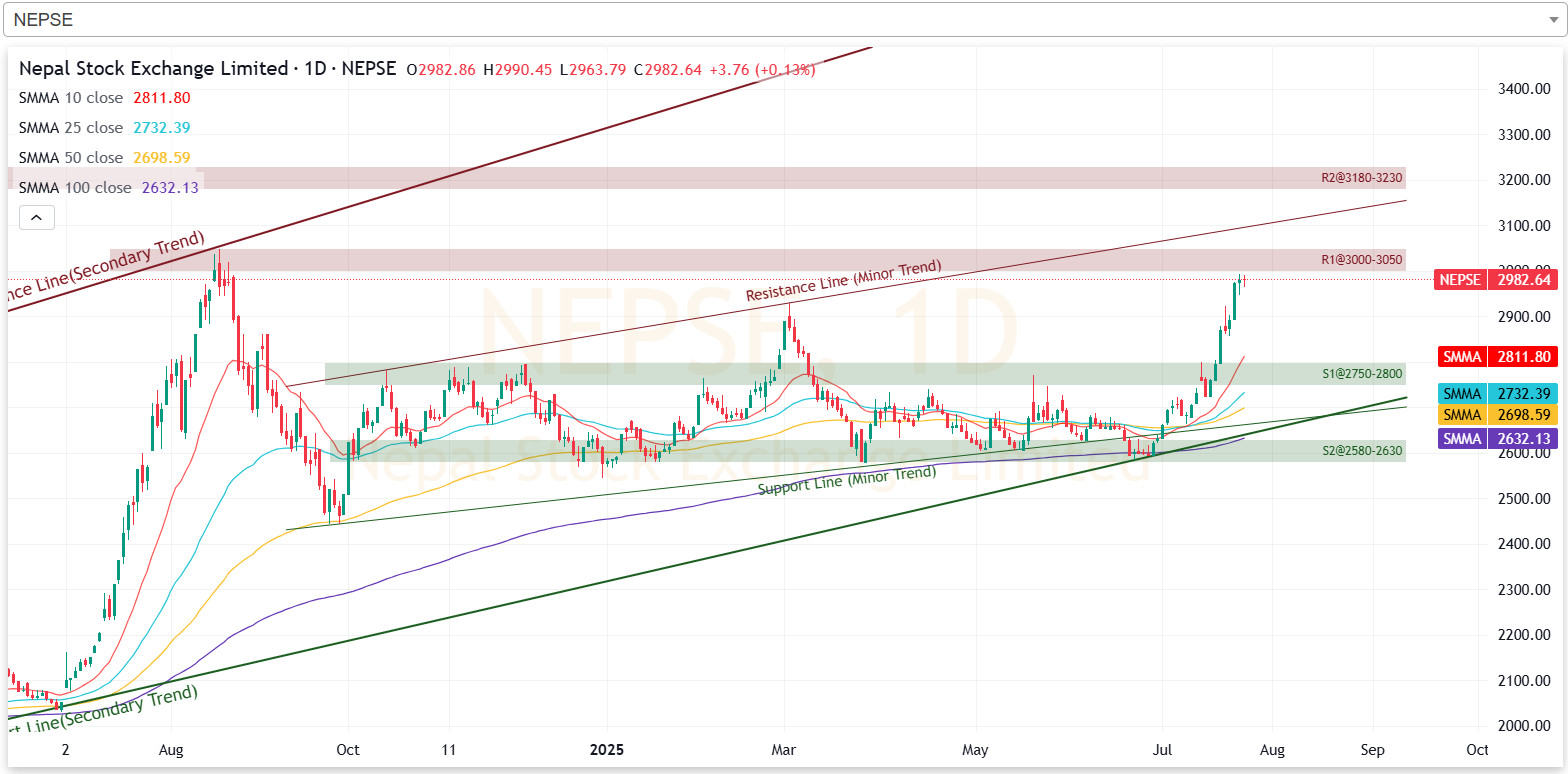Viewport: 1568px width, 774px height.
Task: Select the SMMA 100 close indicator legend
Action: (x=108, y=188)
